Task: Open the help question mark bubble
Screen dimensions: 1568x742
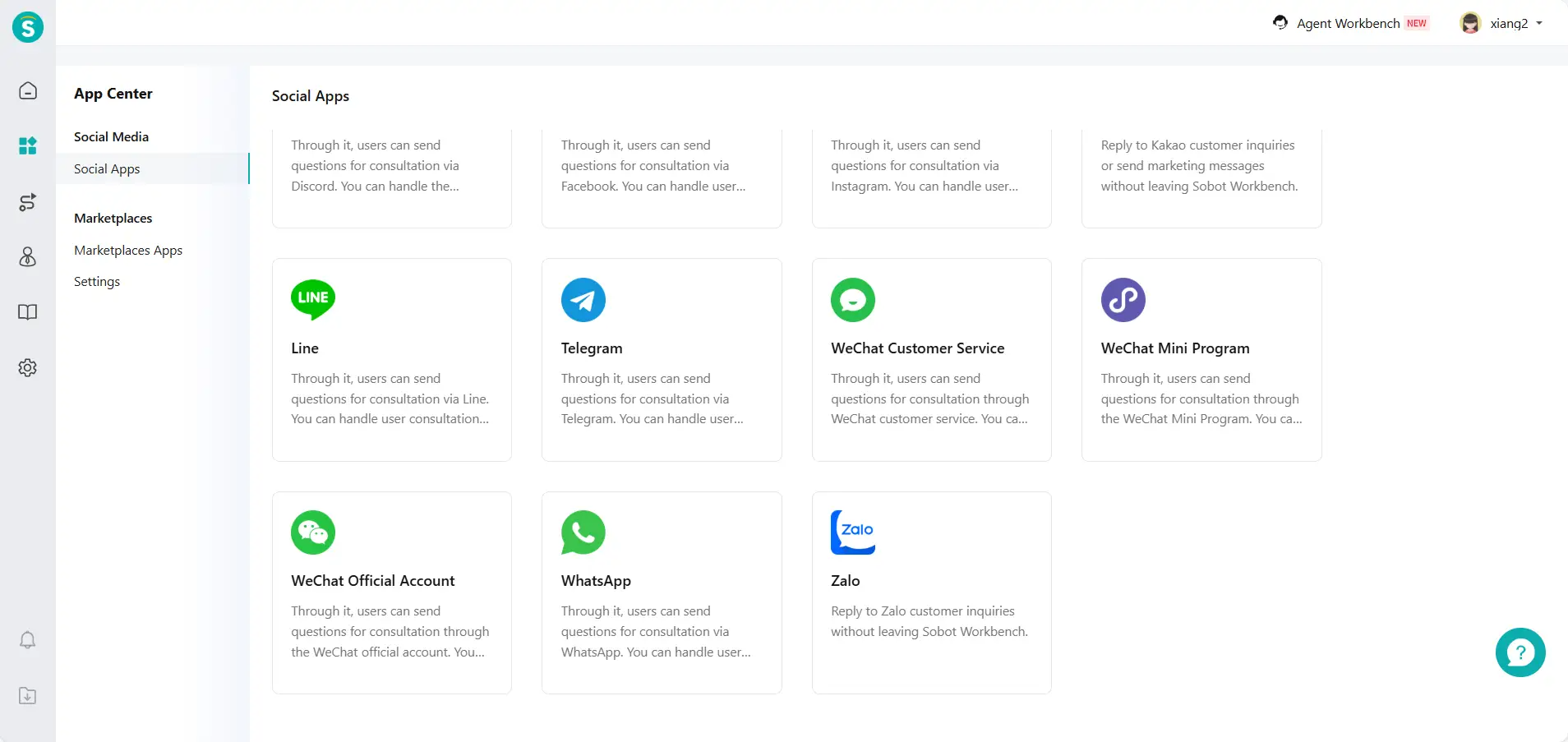Action: pos(1520,652)
